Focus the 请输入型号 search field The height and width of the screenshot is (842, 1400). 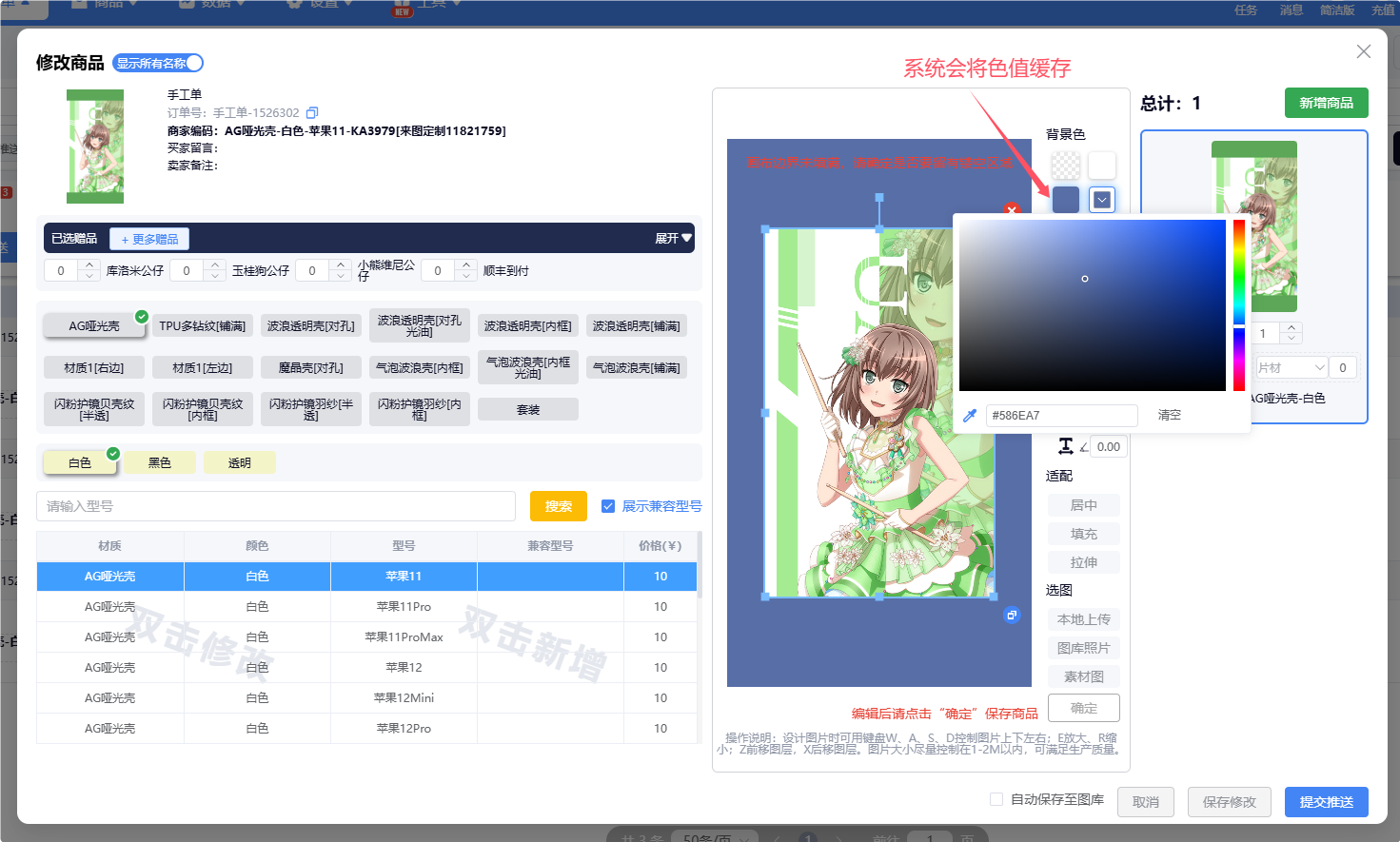coord(276,506)
